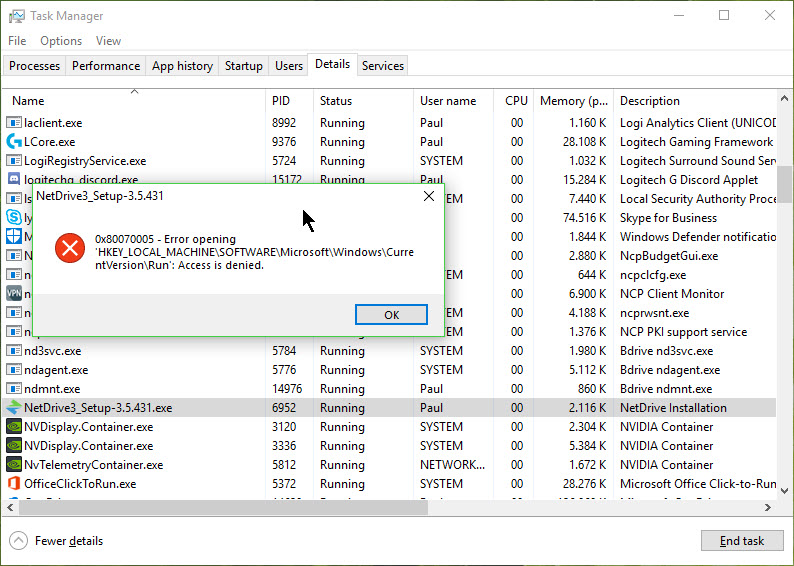Sort by the Name column header
Screen dimensions: 794x566
134,101
